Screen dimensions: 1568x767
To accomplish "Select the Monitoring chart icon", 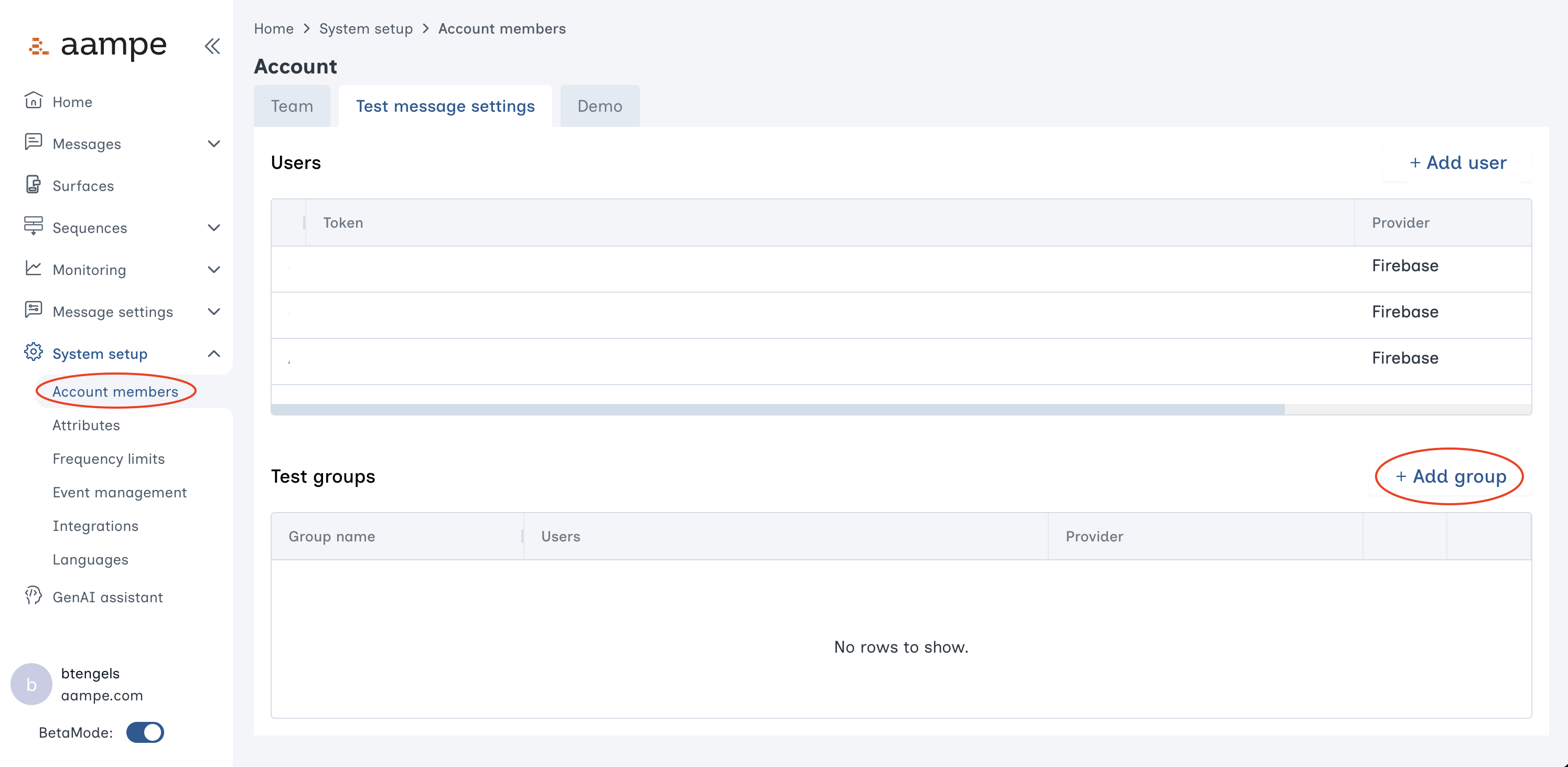I will [x=34, y=269].
